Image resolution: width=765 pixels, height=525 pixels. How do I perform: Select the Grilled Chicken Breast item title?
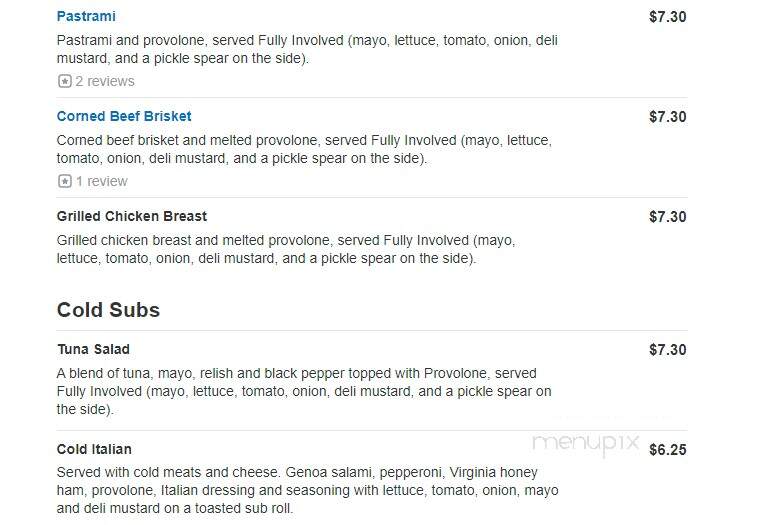click(x=132, y=216)
